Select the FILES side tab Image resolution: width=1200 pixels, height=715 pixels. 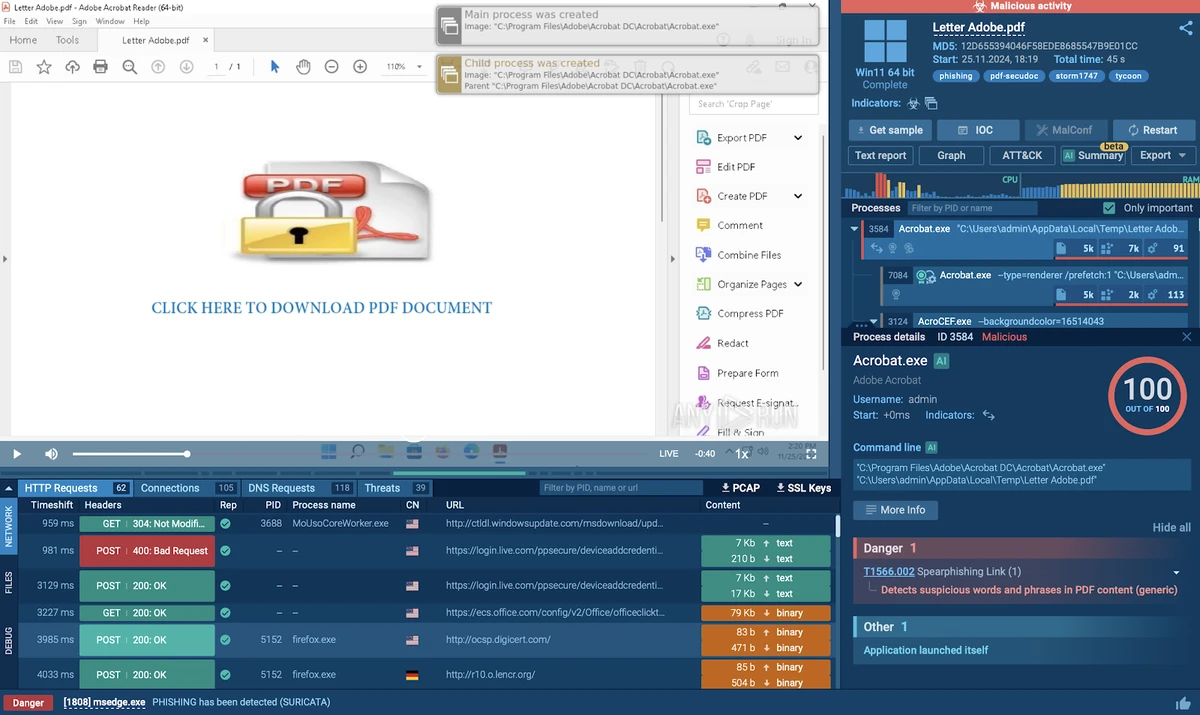coord(9,583)
